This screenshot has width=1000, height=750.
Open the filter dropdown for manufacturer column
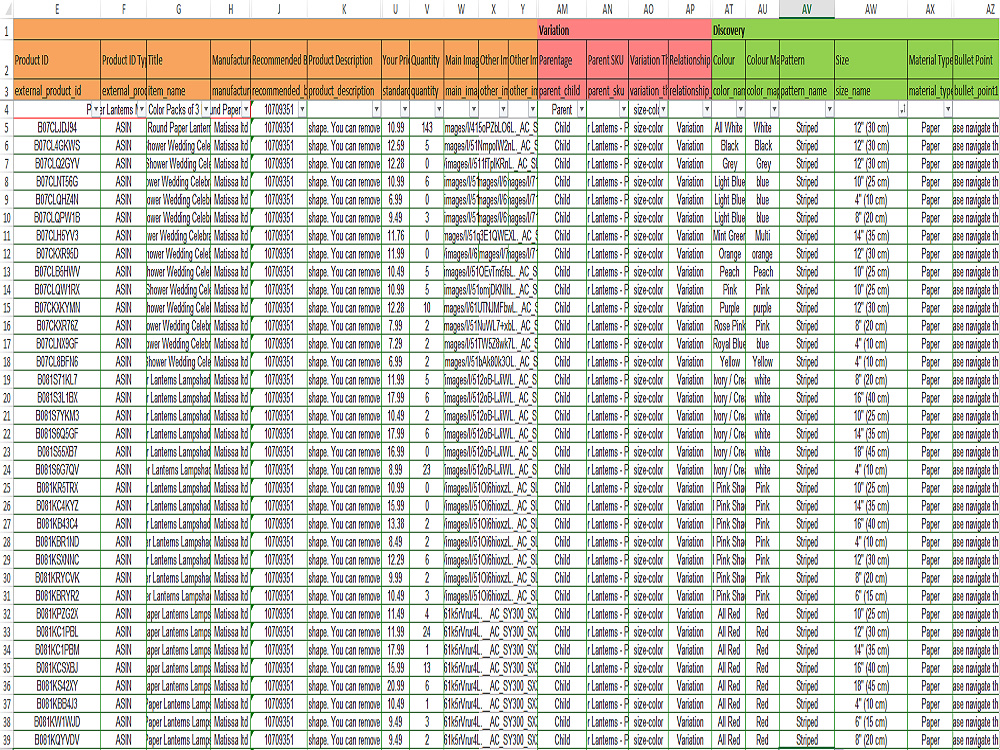coord(246,110)
